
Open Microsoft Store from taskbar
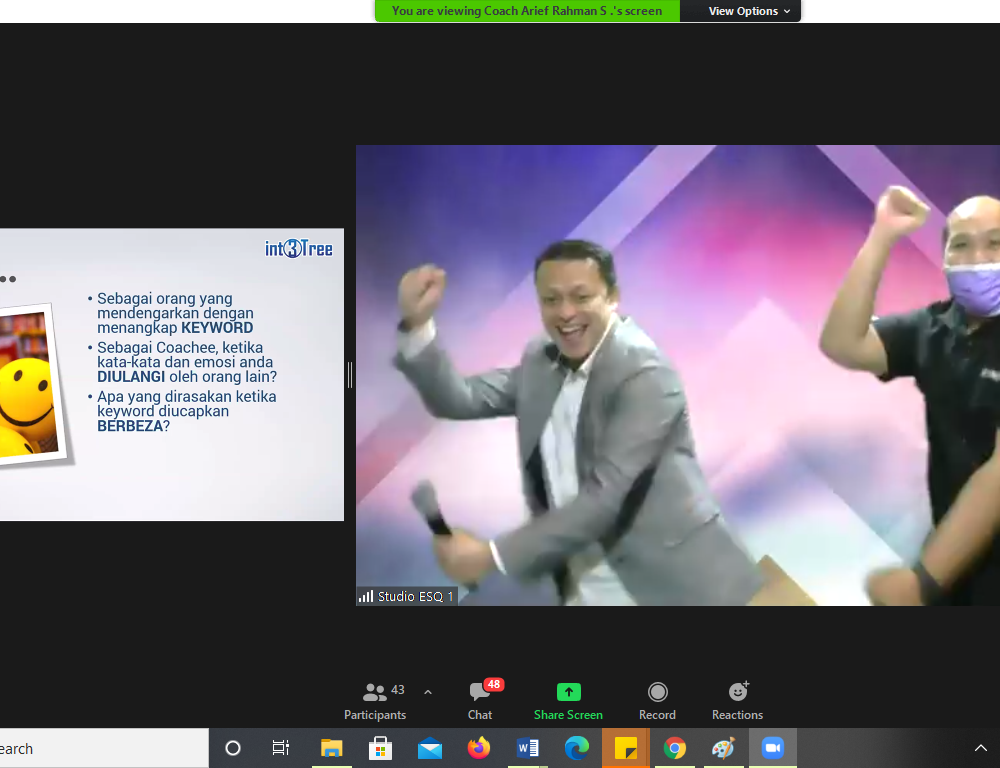click(x=380, y=748)
